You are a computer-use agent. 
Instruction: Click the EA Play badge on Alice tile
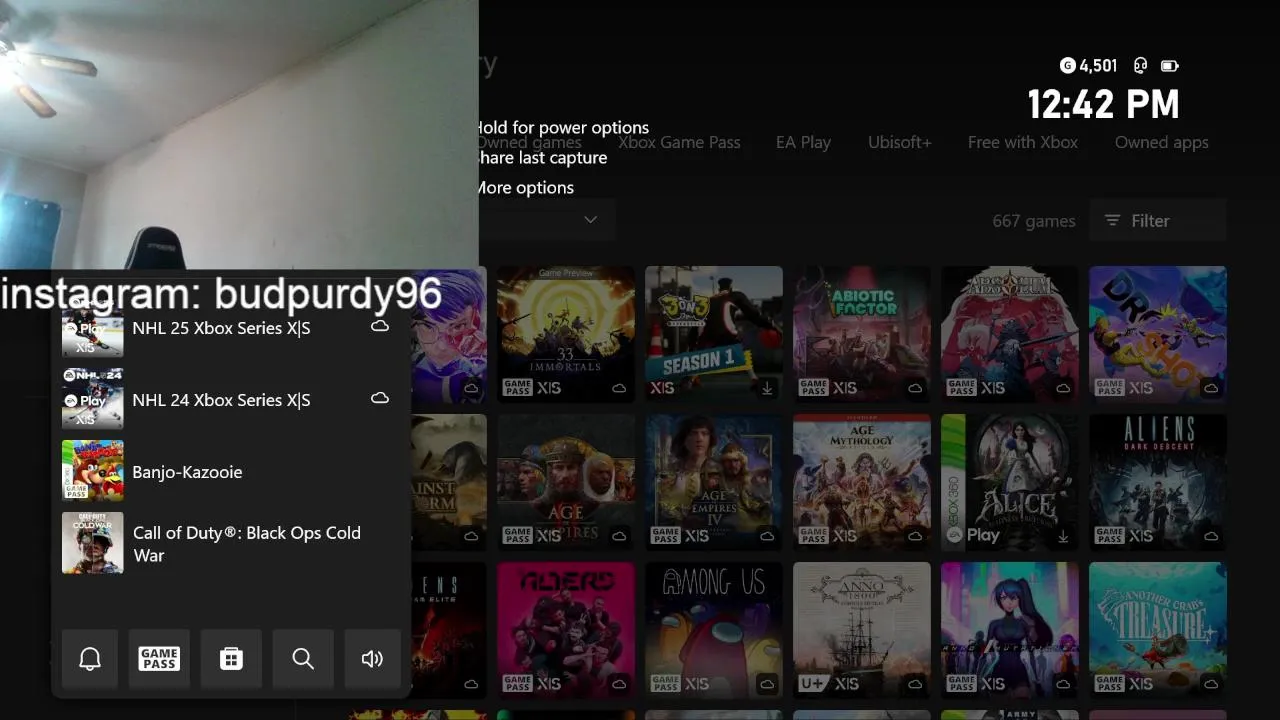[973, 535]
